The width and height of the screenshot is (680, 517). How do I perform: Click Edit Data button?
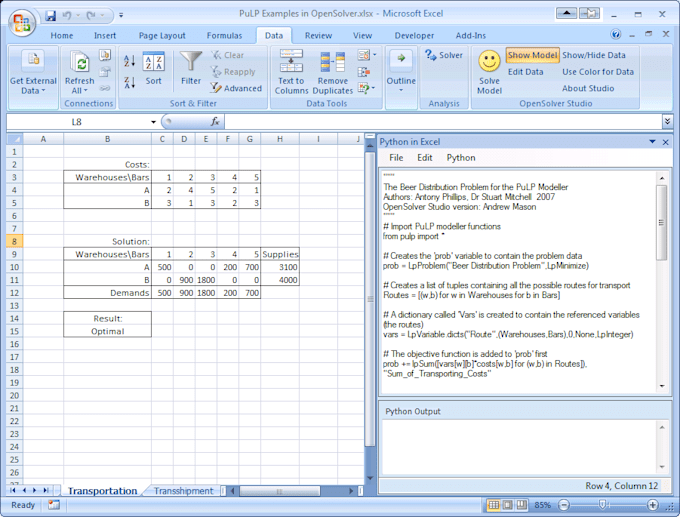click(525, 72)
